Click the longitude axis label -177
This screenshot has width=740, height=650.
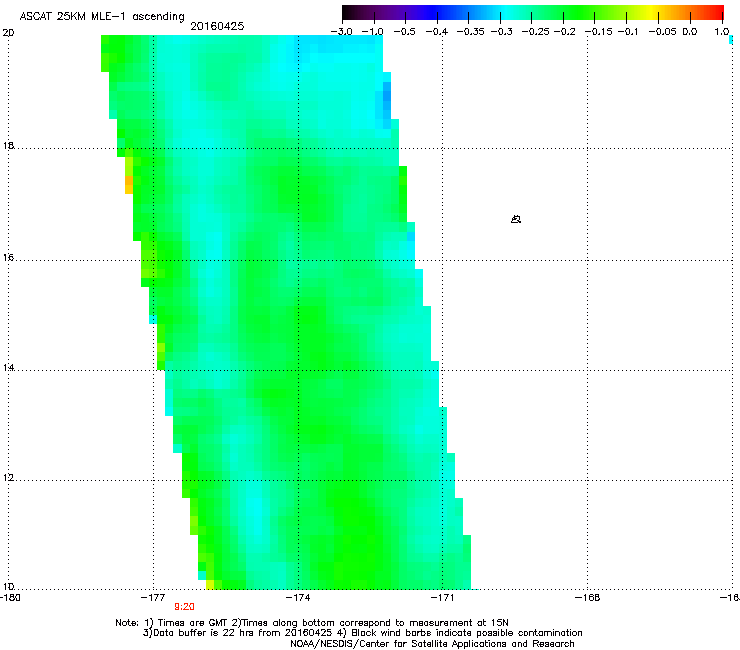153,598
